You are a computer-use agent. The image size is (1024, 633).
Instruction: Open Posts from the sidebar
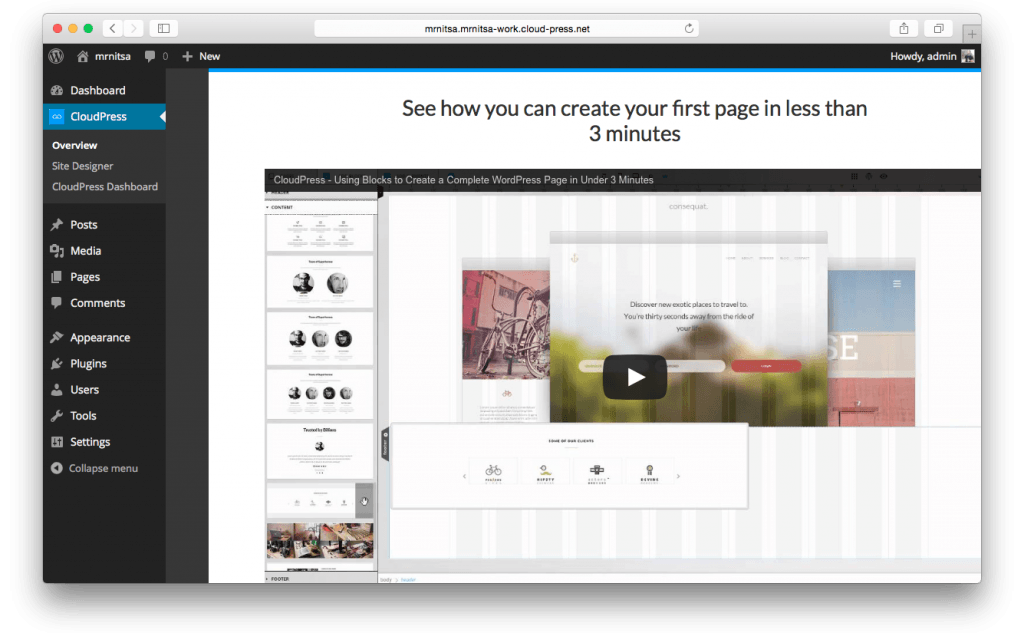click(83, 225)
